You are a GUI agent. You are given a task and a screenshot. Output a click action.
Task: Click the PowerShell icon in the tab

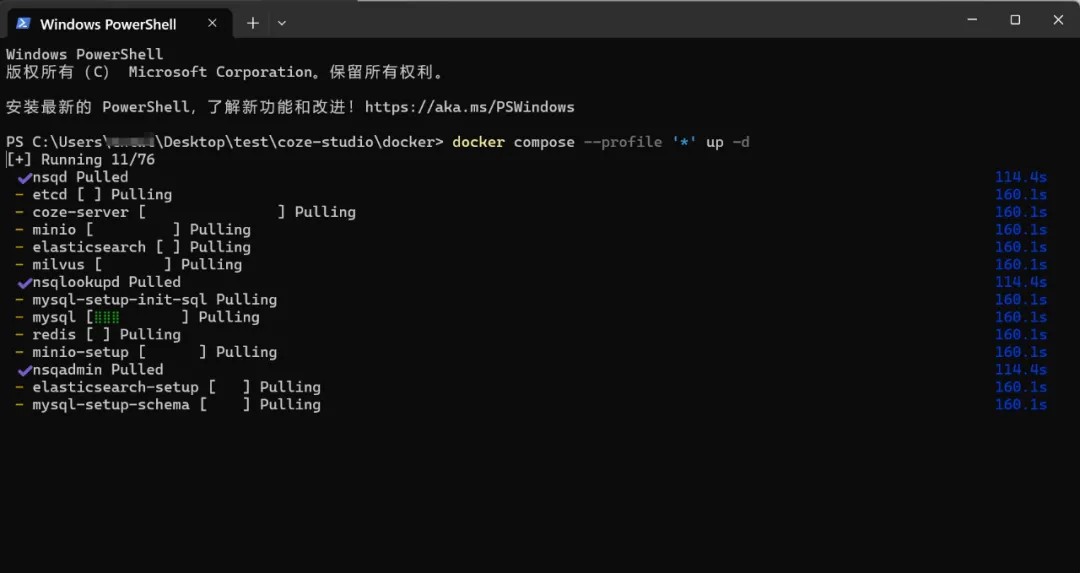pos(23,23)
